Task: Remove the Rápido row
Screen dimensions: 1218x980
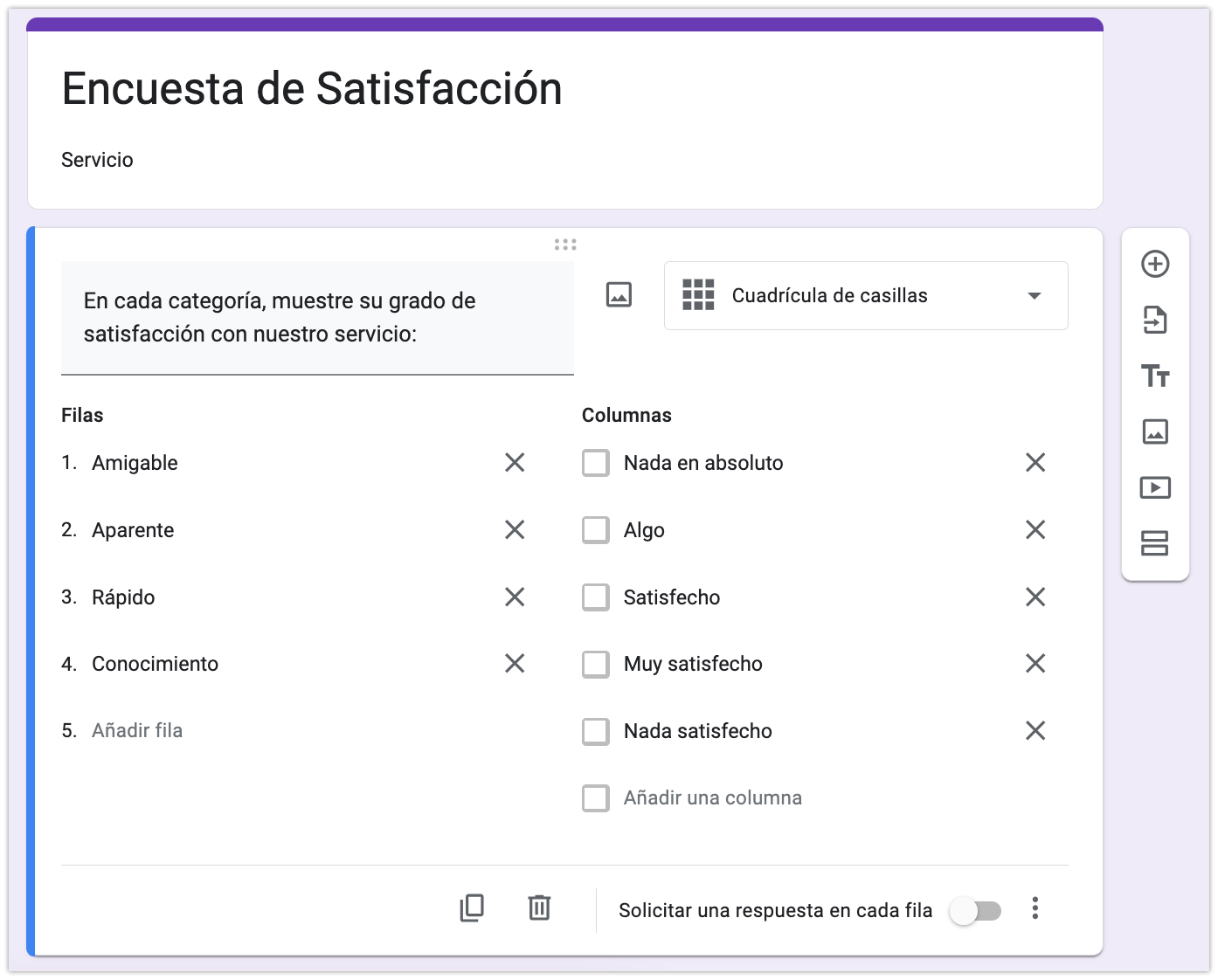Action: [x=515, y=597]
